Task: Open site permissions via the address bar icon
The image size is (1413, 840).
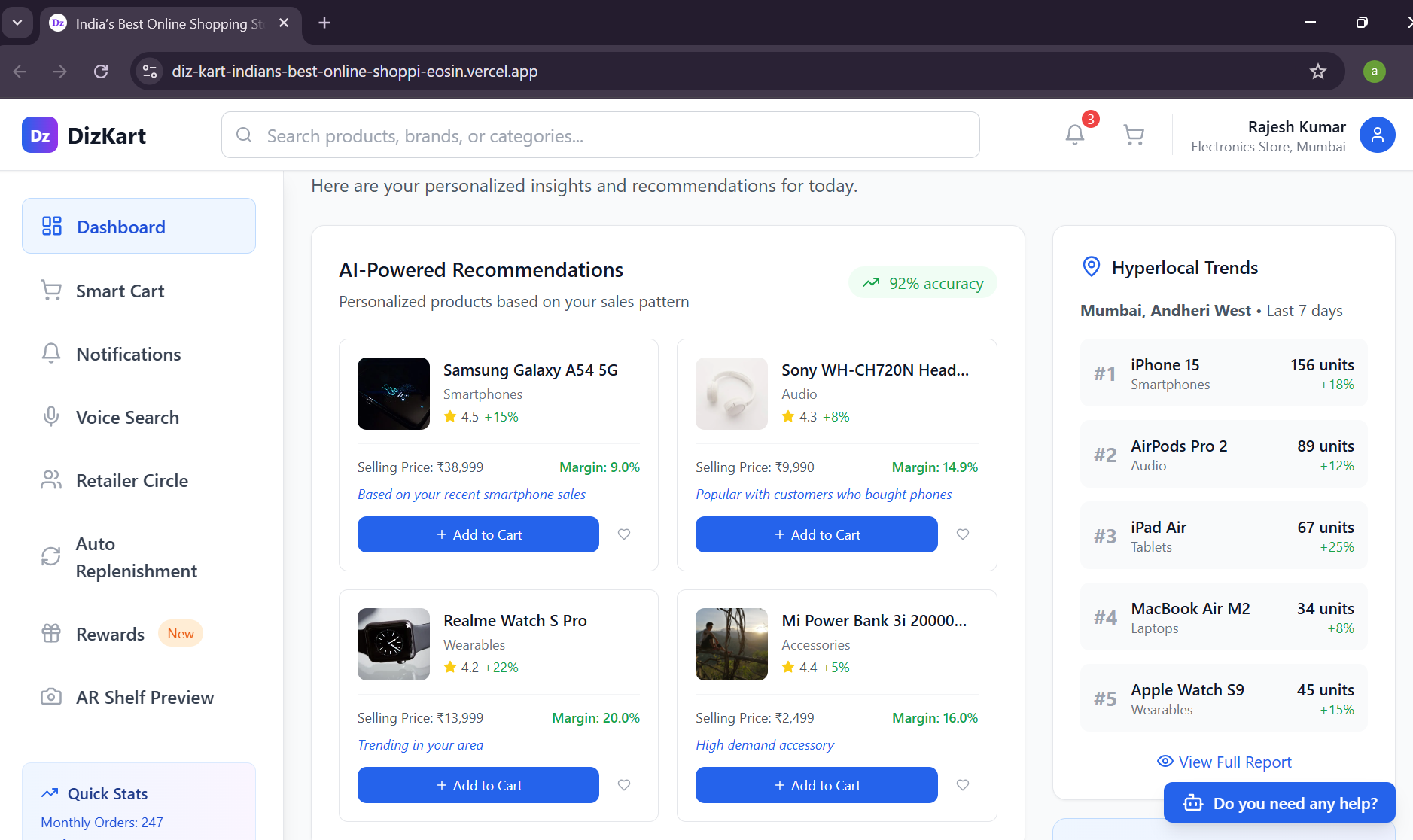Action: (150, 71)
